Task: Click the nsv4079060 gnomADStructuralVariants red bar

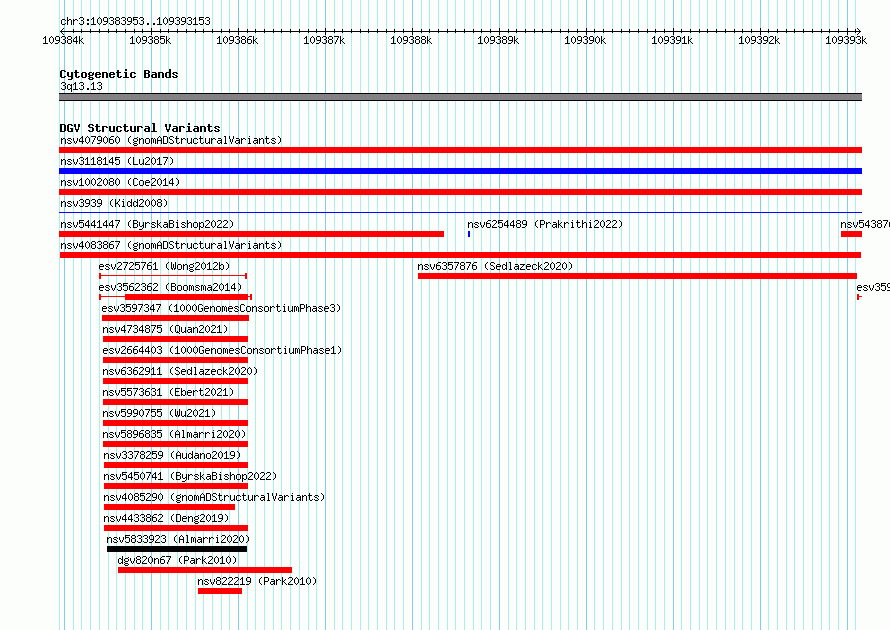Action: [x=460, y=150]
